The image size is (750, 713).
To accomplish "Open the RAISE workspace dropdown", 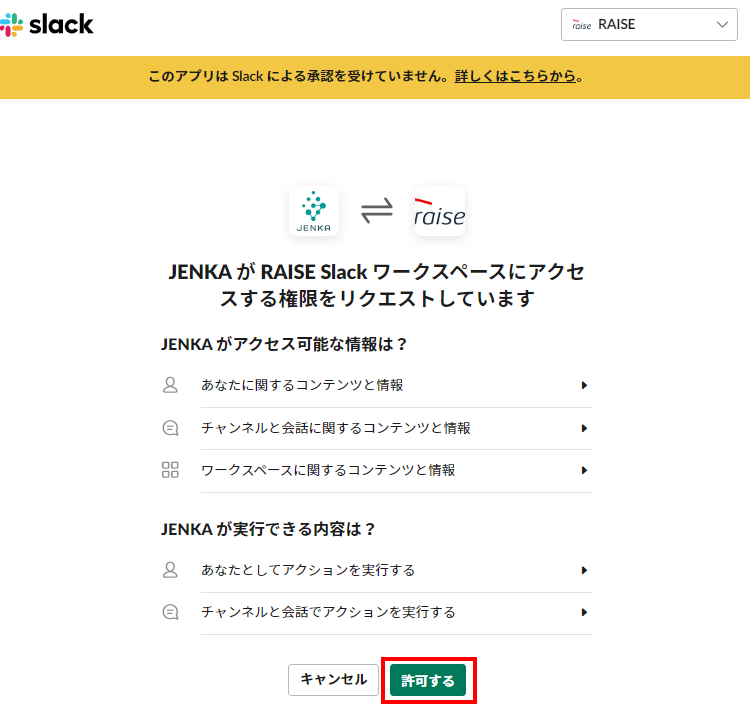I will click(649, 24).
